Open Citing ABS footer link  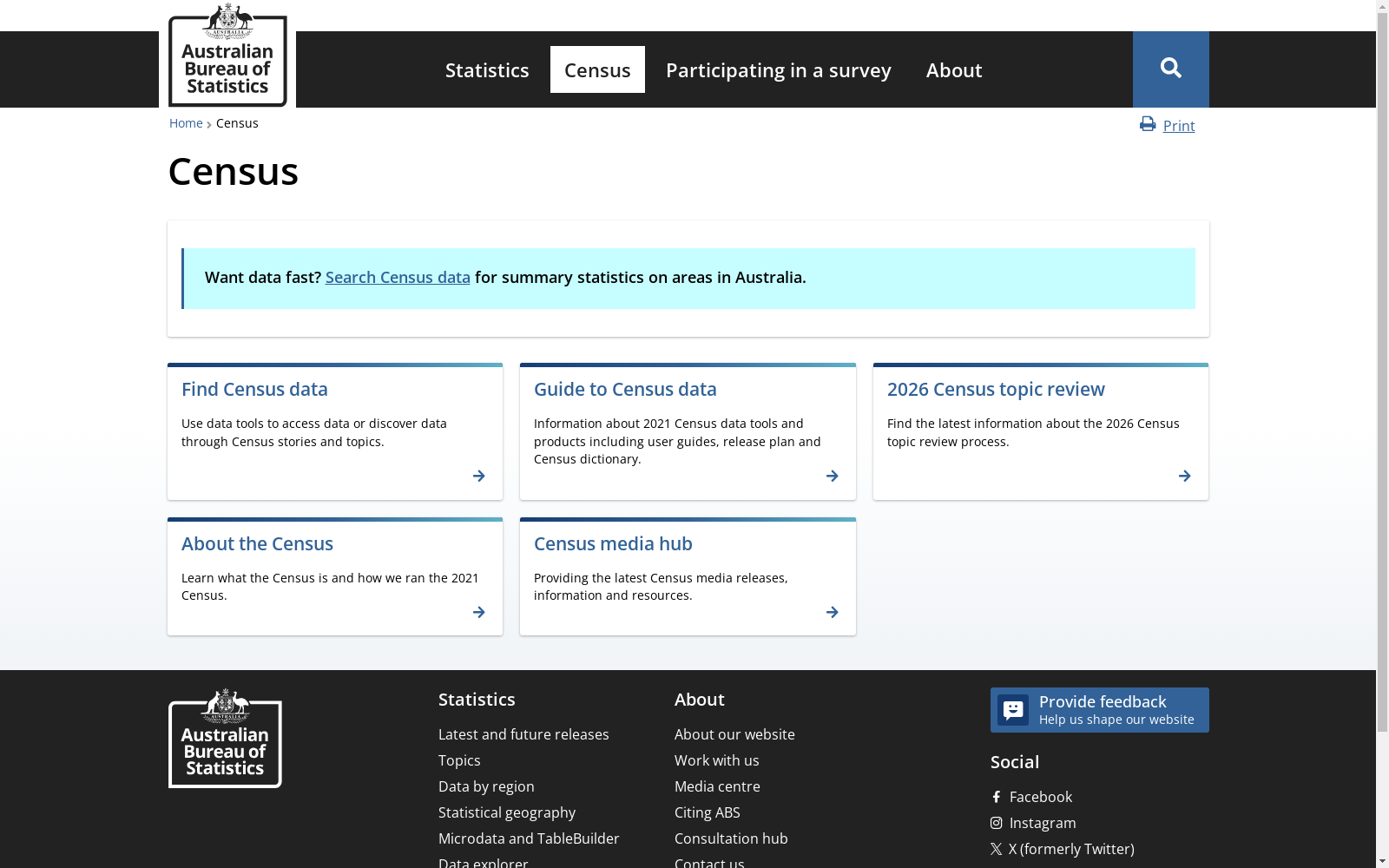point(708,812)
